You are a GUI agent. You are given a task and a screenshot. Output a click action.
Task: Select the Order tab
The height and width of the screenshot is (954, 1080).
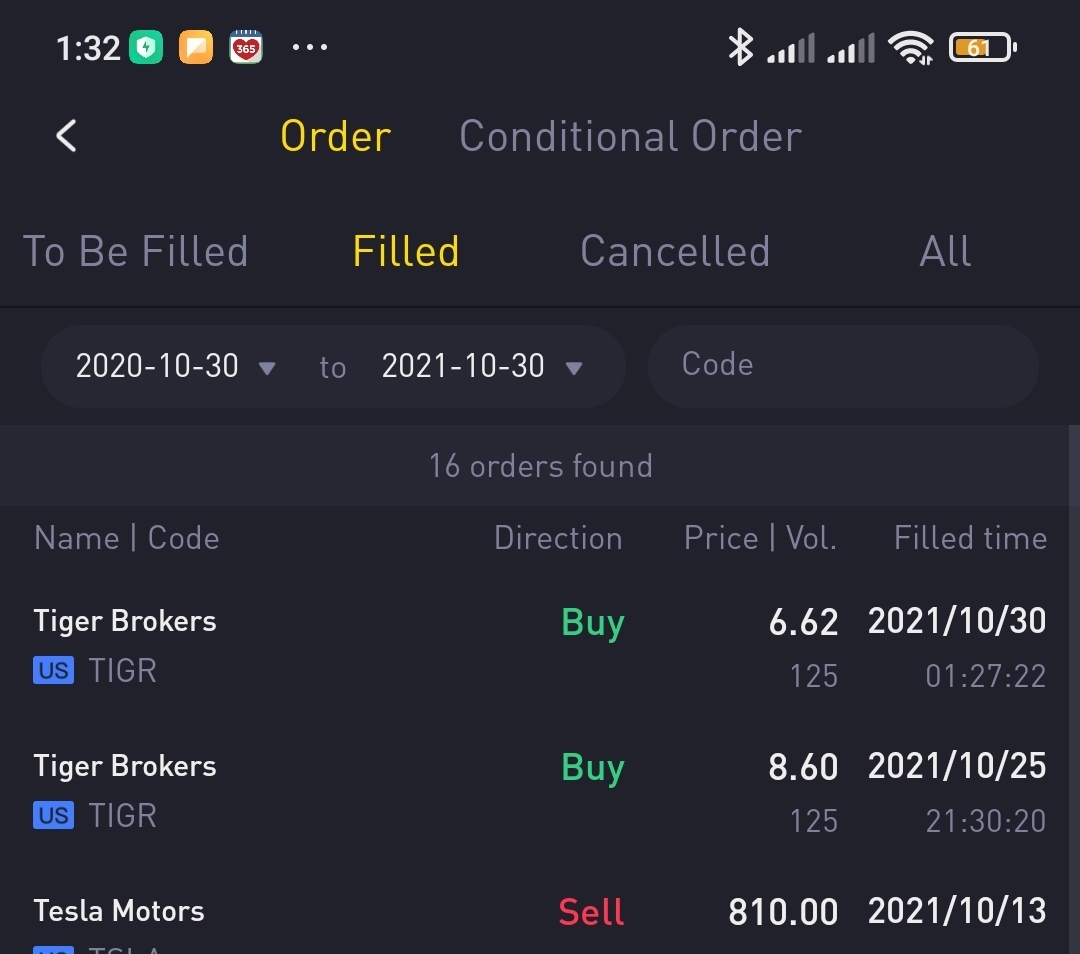click(335, 136)
